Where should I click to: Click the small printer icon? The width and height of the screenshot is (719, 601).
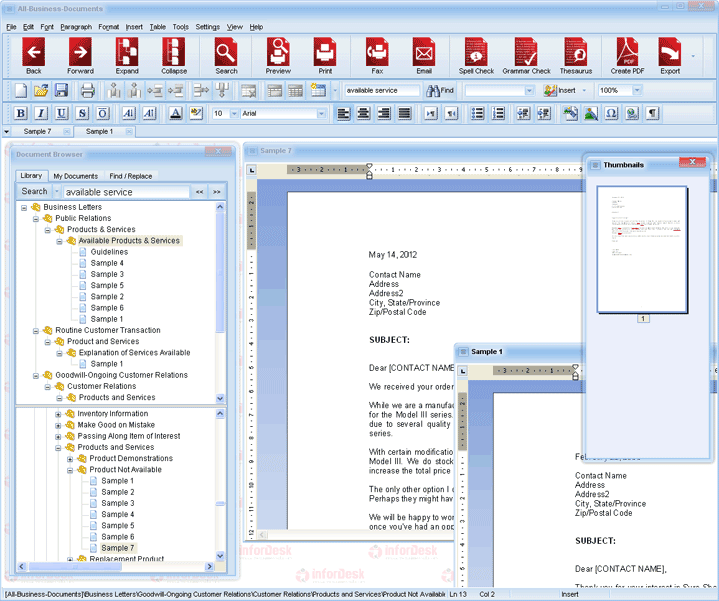click(87, 90)
